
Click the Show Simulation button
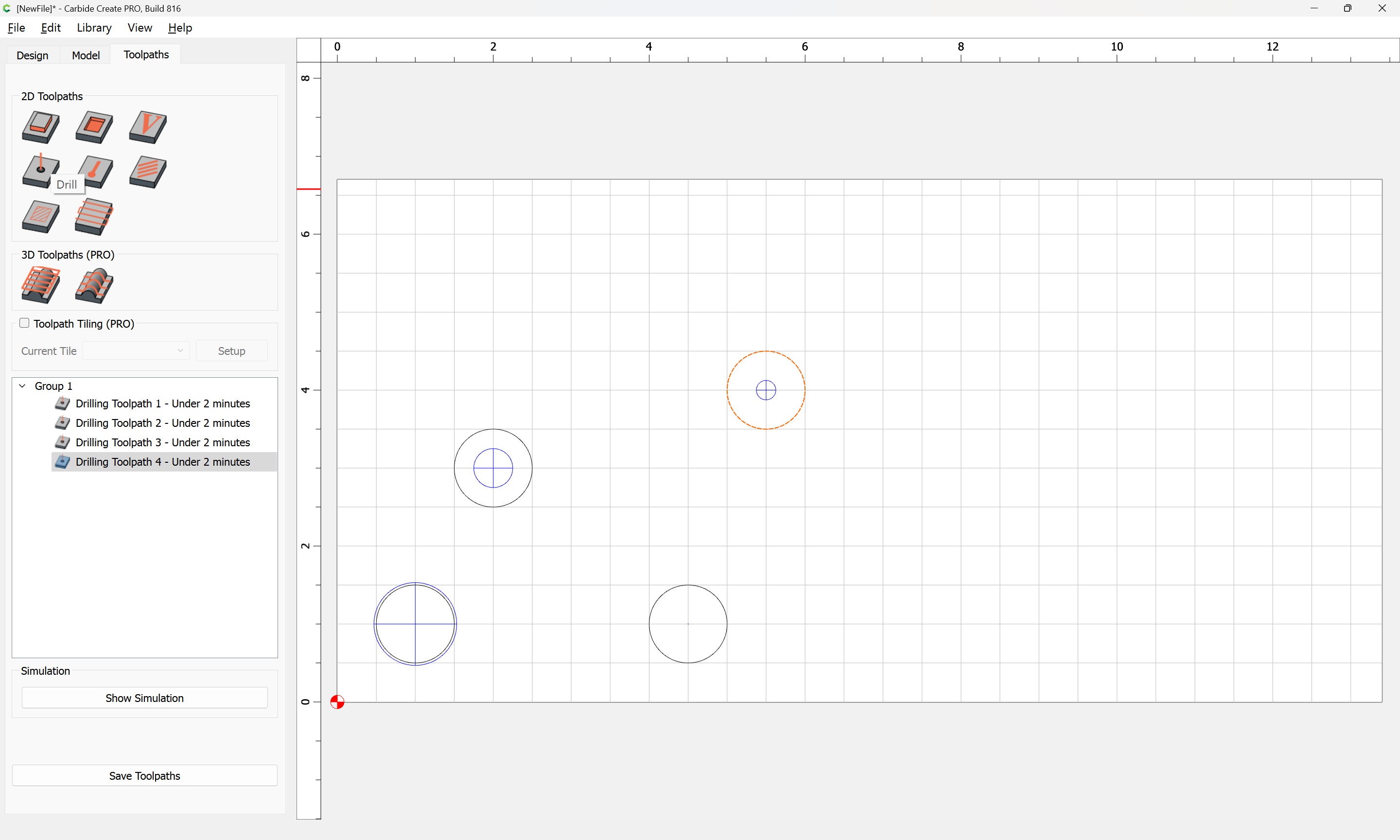144,698
